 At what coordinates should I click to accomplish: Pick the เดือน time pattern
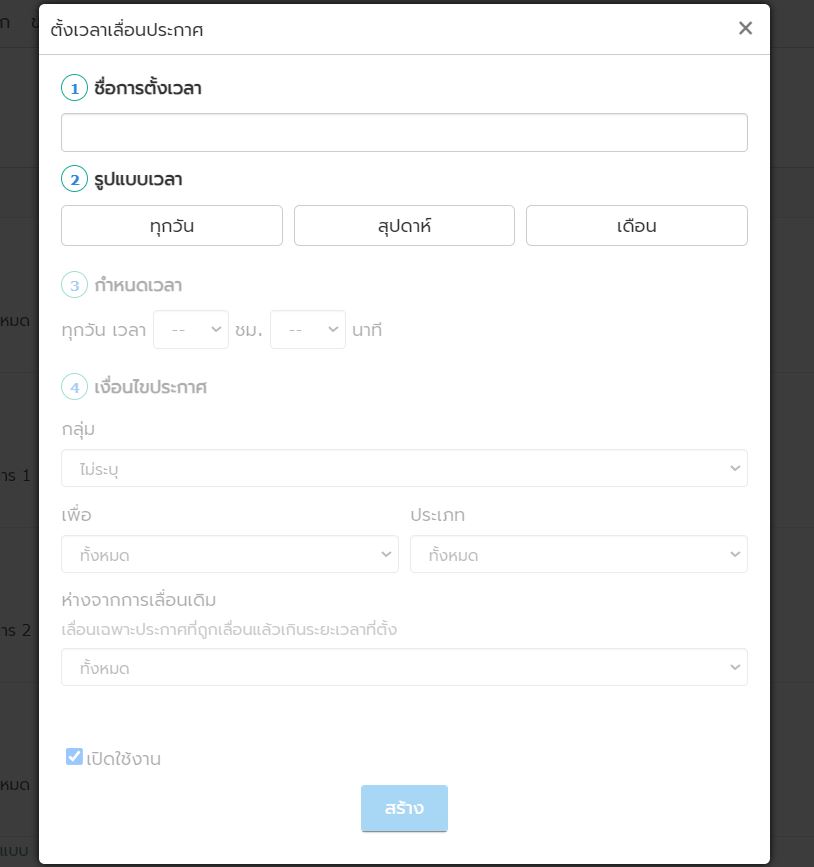pos(636,226)
